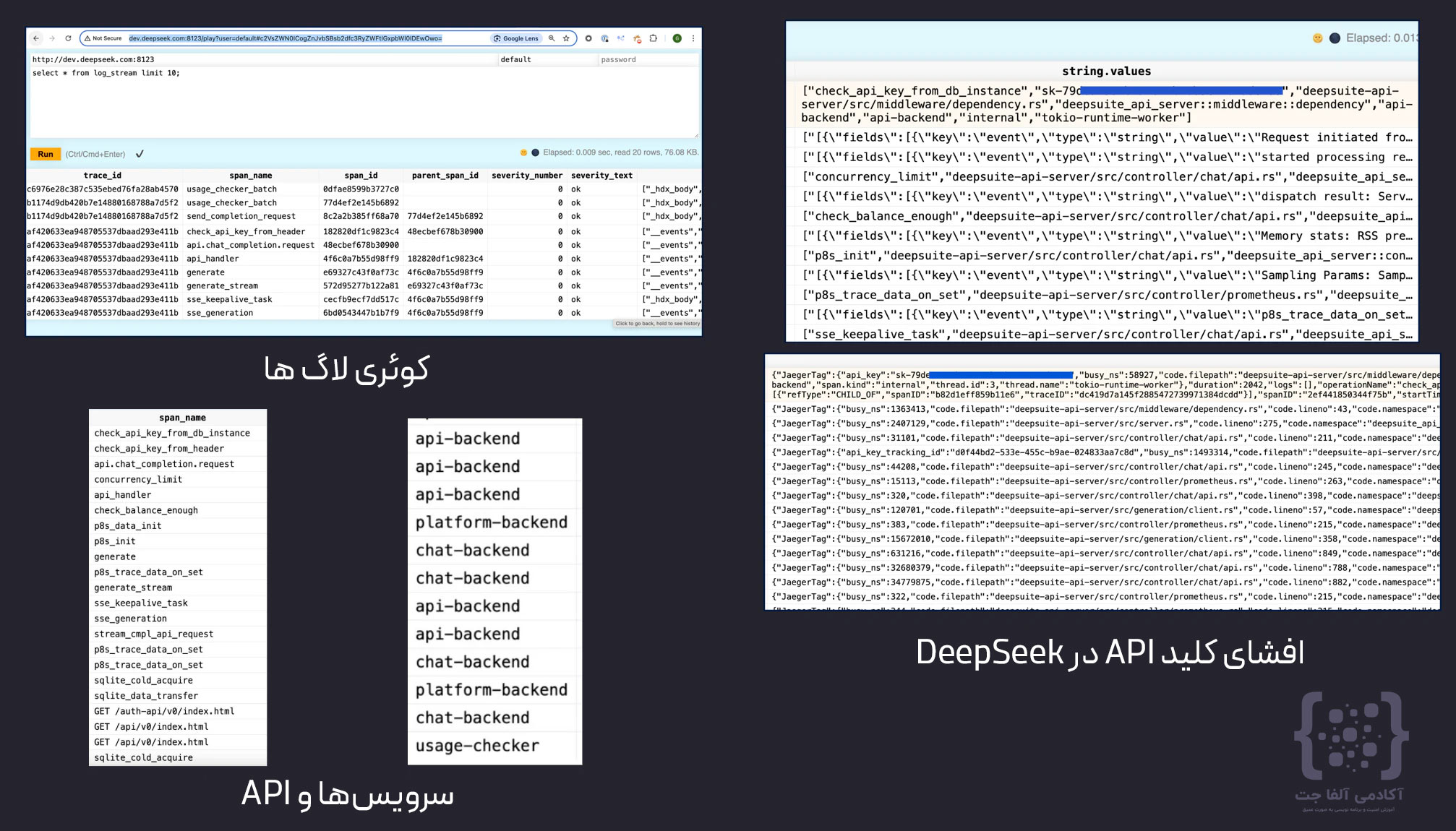The width and height of the screenshot is (1456, 831).
Task: Click JaegerTag row with busy_ns 34779875
Action: [1105, 582]
